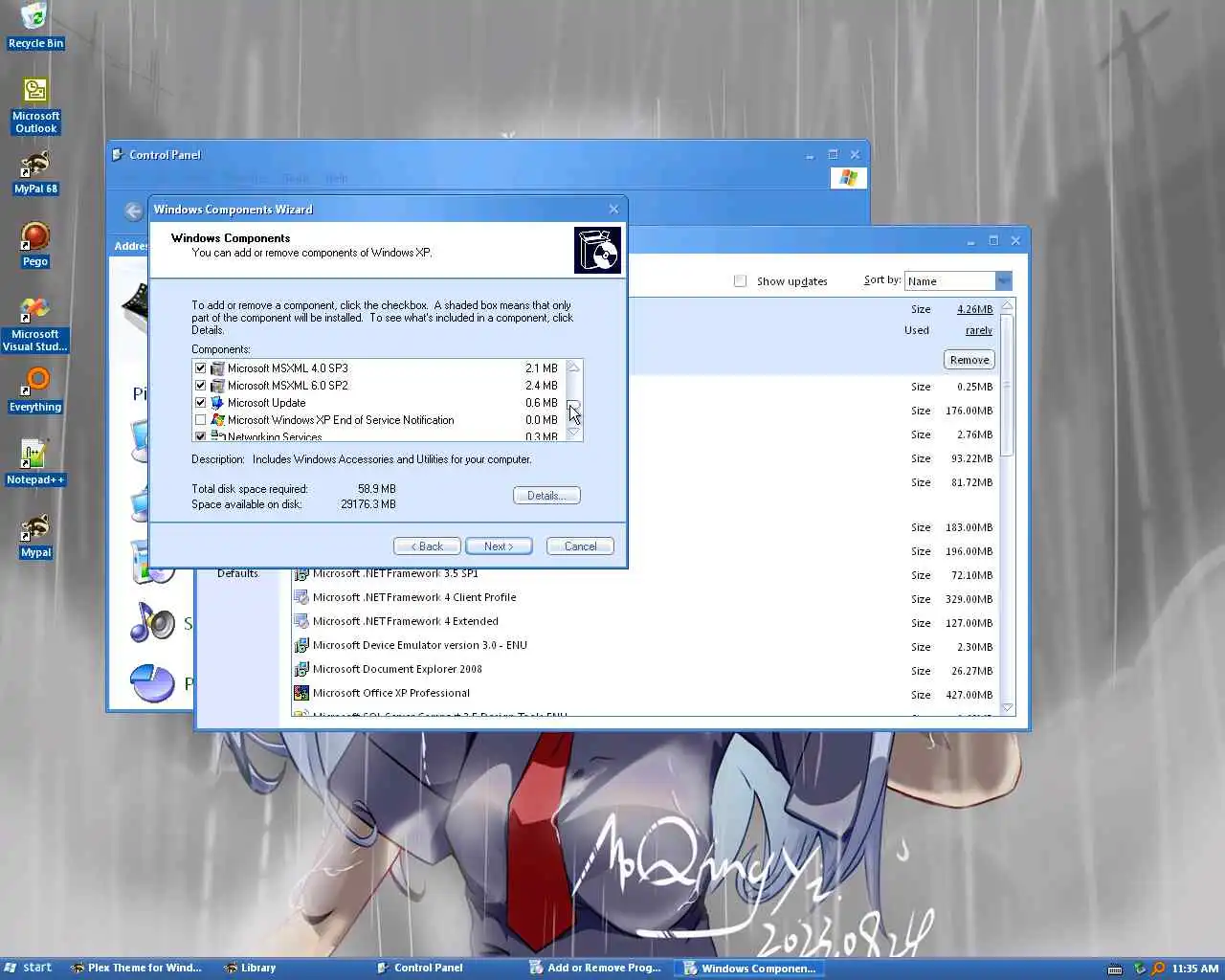Check the Windows XP End of Service Notification box
1225x980 pixels.
(x=200, y=420)
